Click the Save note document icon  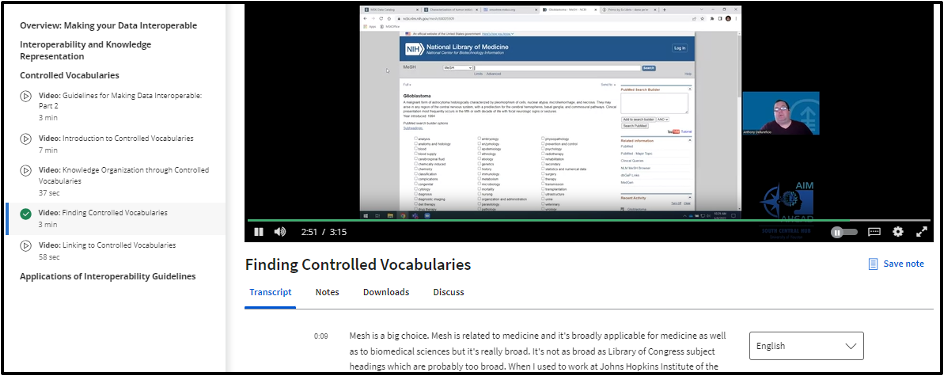(x=873, y=264)
